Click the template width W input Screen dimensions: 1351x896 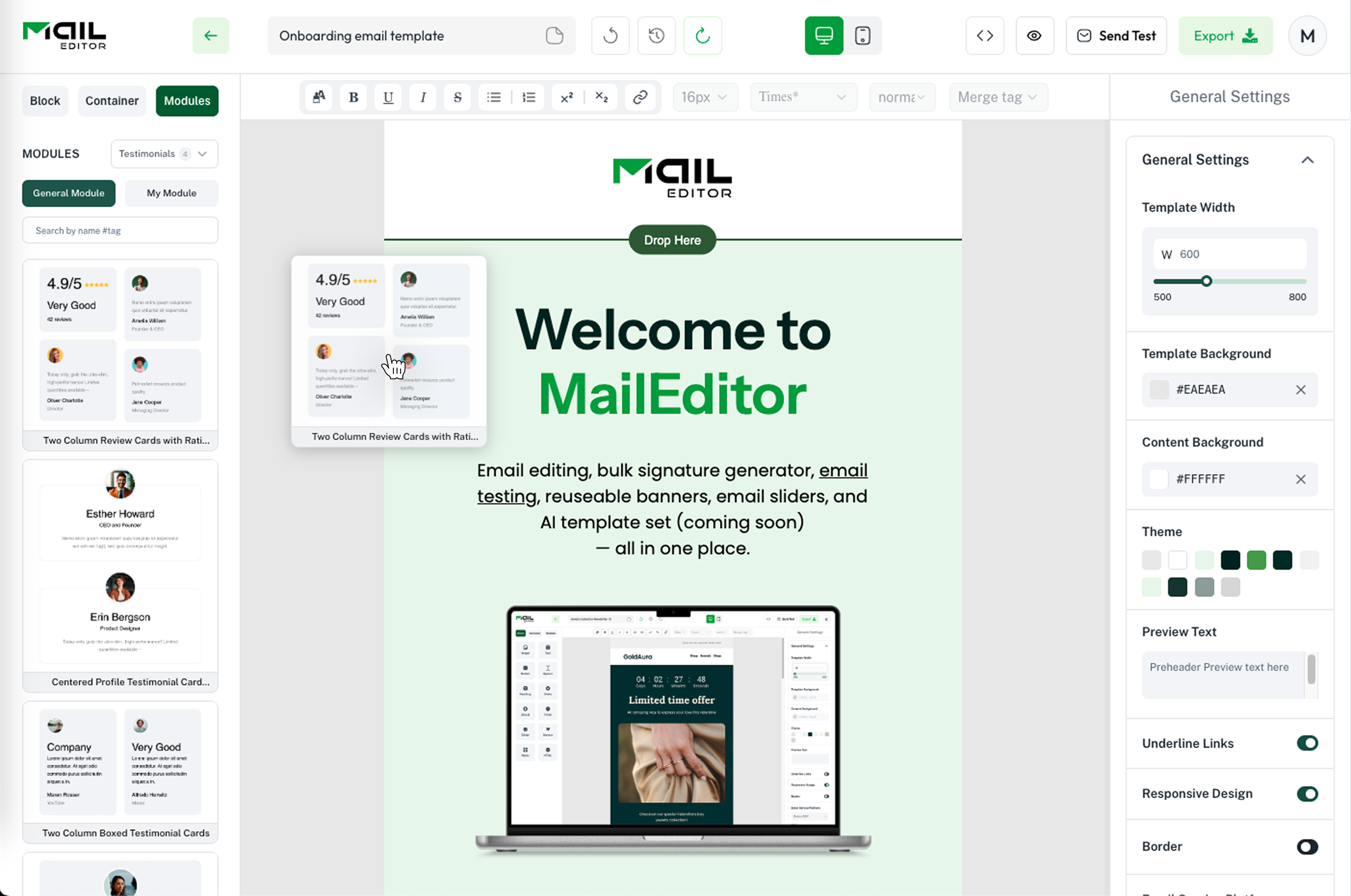click(x=1230, y=254)
